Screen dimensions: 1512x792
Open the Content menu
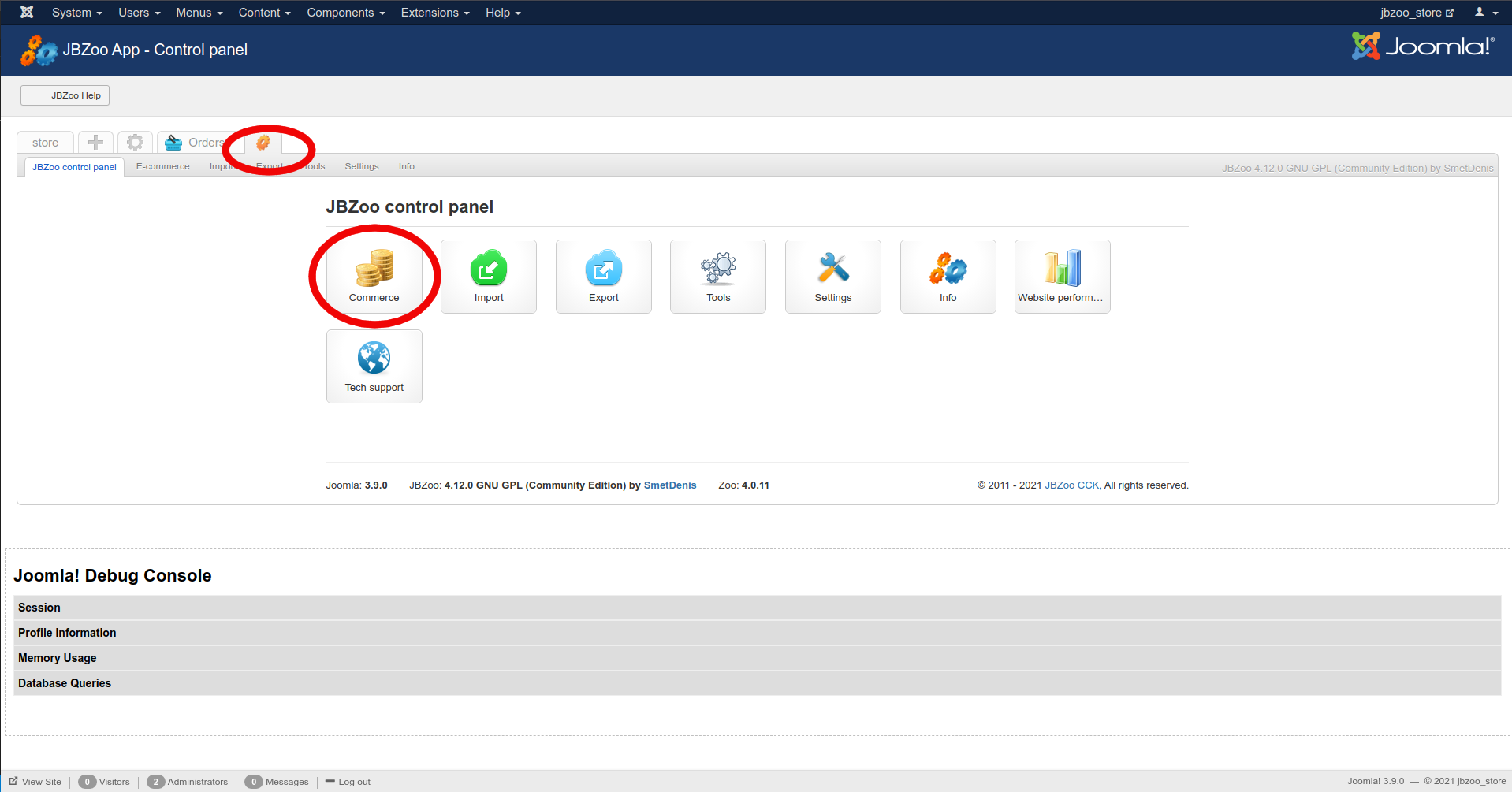pos(265,13)
